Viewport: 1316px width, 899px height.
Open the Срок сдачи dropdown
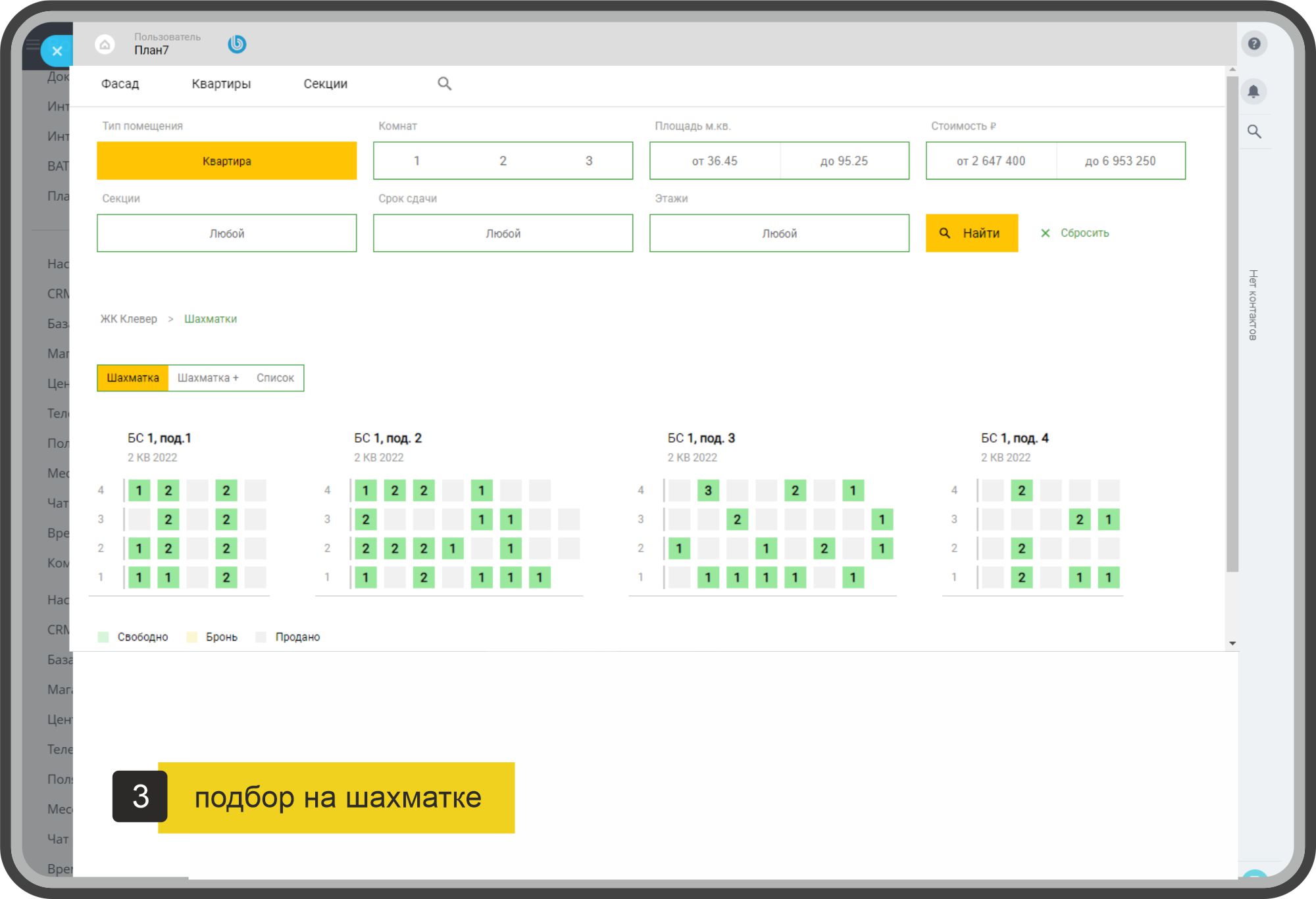coord(503,233)
